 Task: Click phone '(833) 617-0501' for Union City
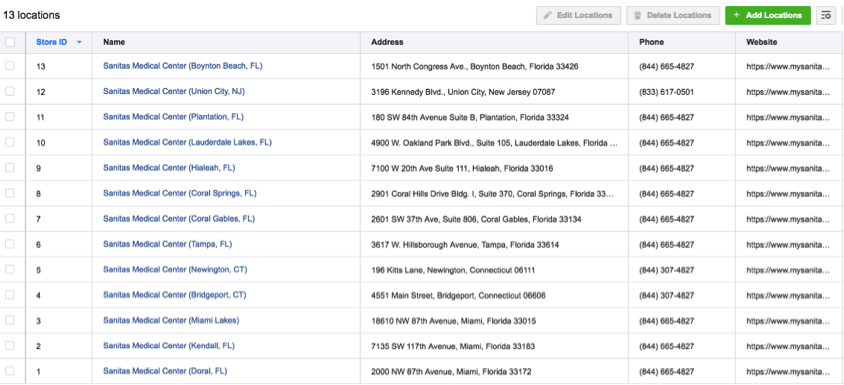[x=666, y=92]
